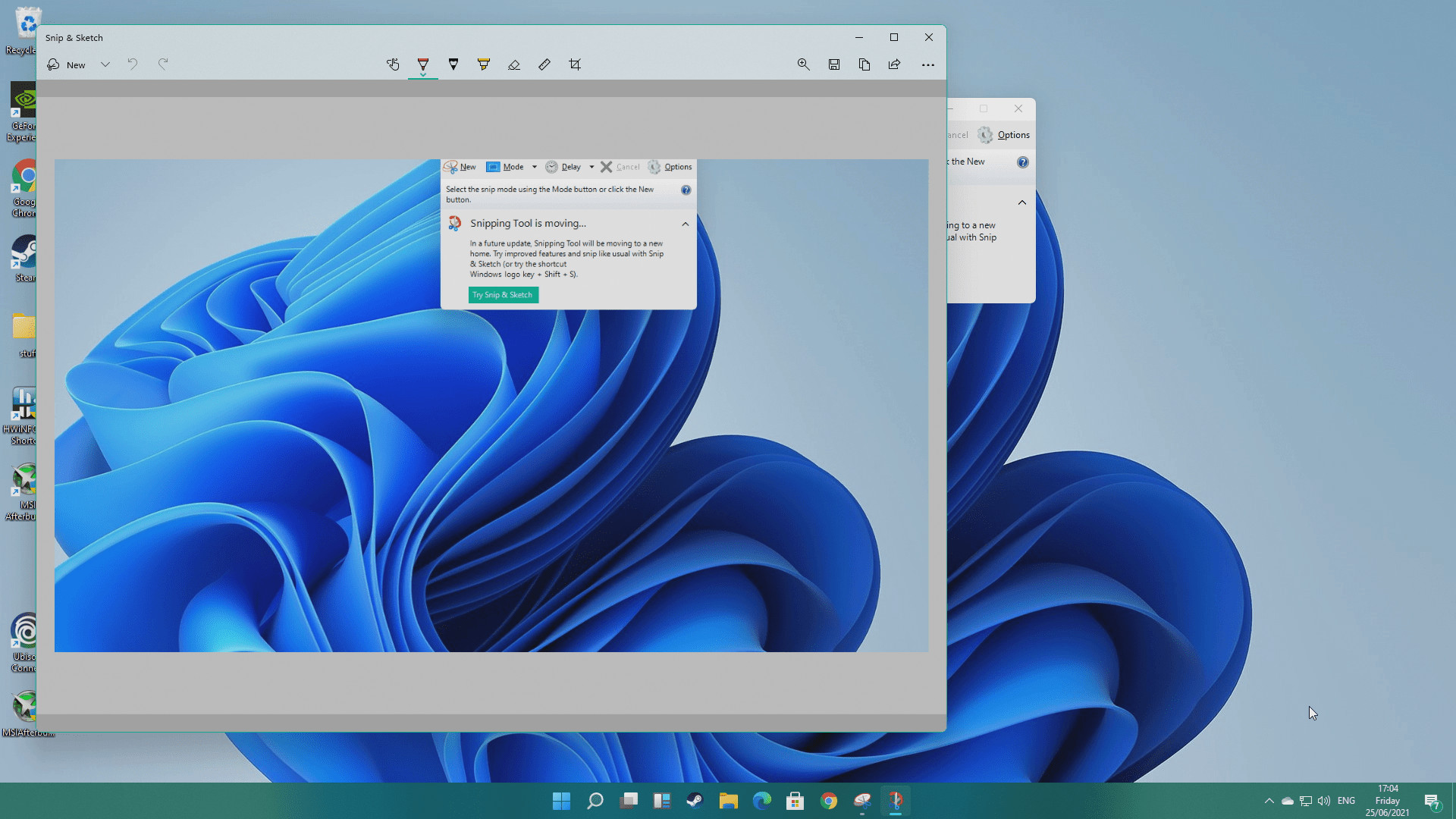
Task: Open taskbar Search
Action: coord(595,801)
